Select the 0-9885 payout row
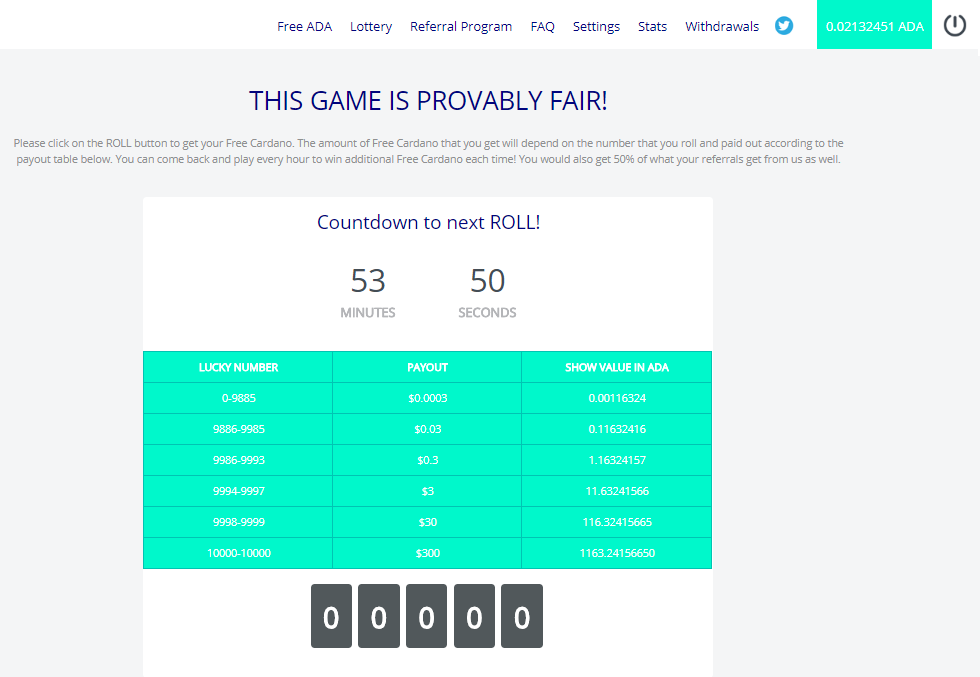 click(x=238, y=398)
